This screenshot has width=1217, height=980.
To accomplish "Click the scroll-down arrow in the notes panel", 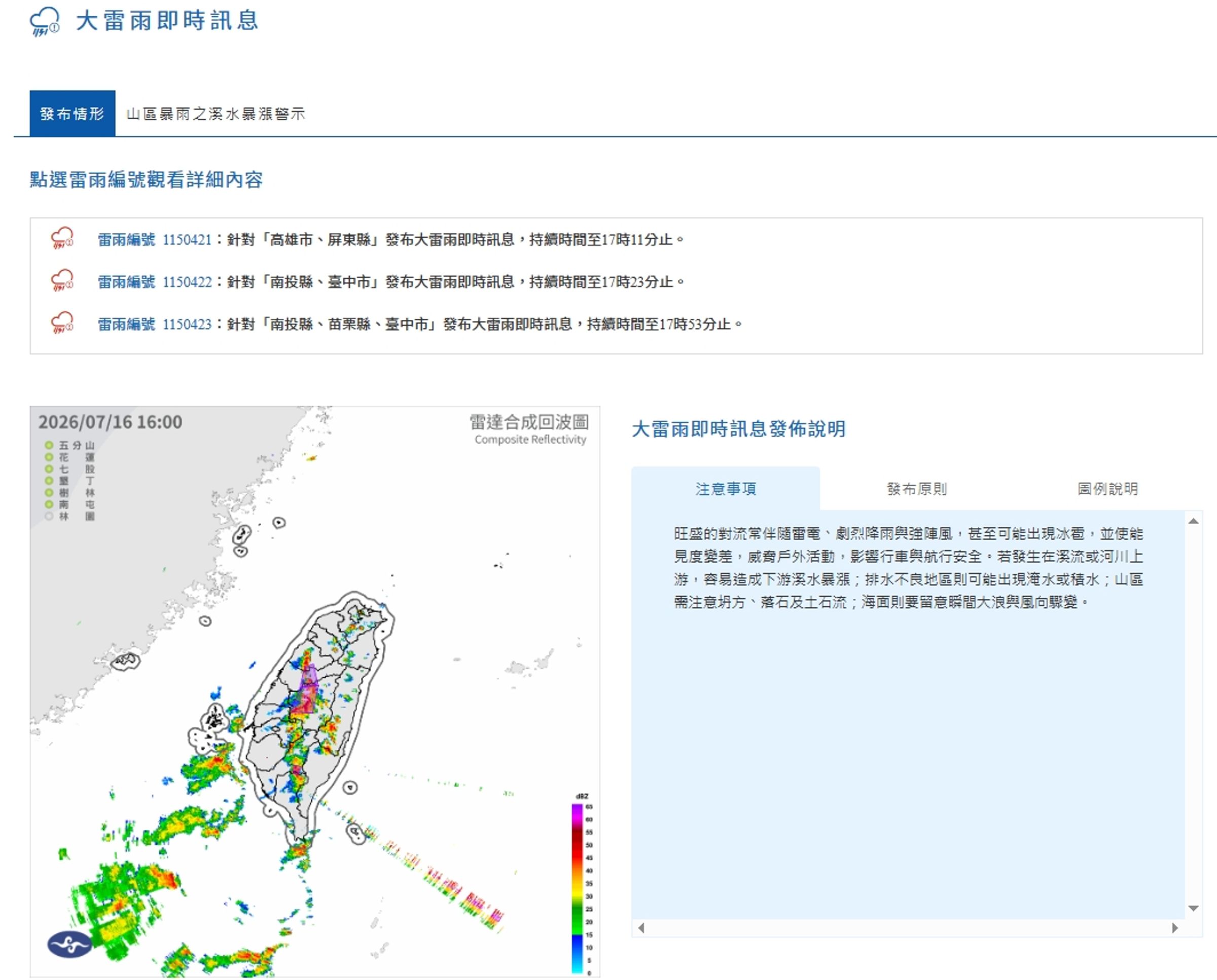I will pyautogui.click(x=1193, y=909).
